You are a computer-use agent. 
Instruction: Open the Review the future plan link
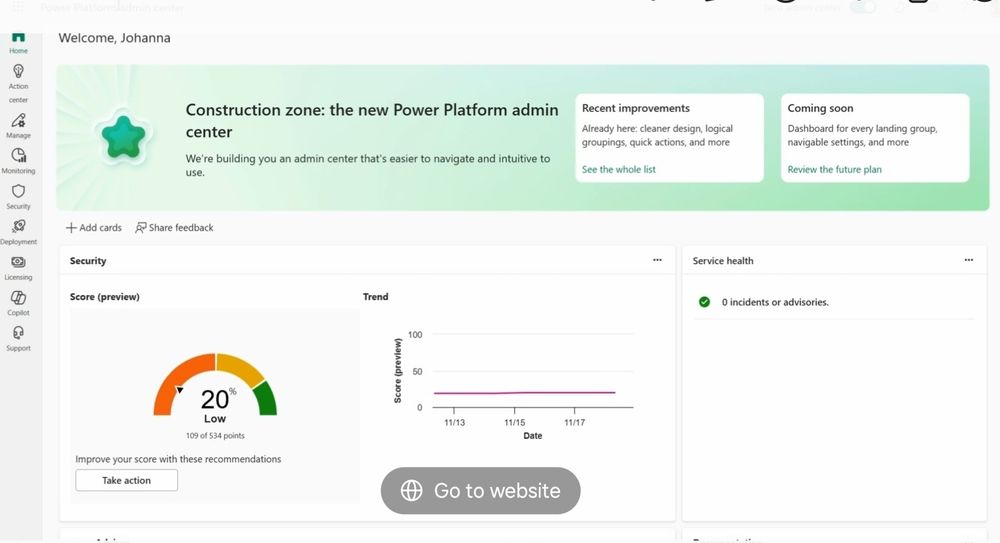(834, 169)
